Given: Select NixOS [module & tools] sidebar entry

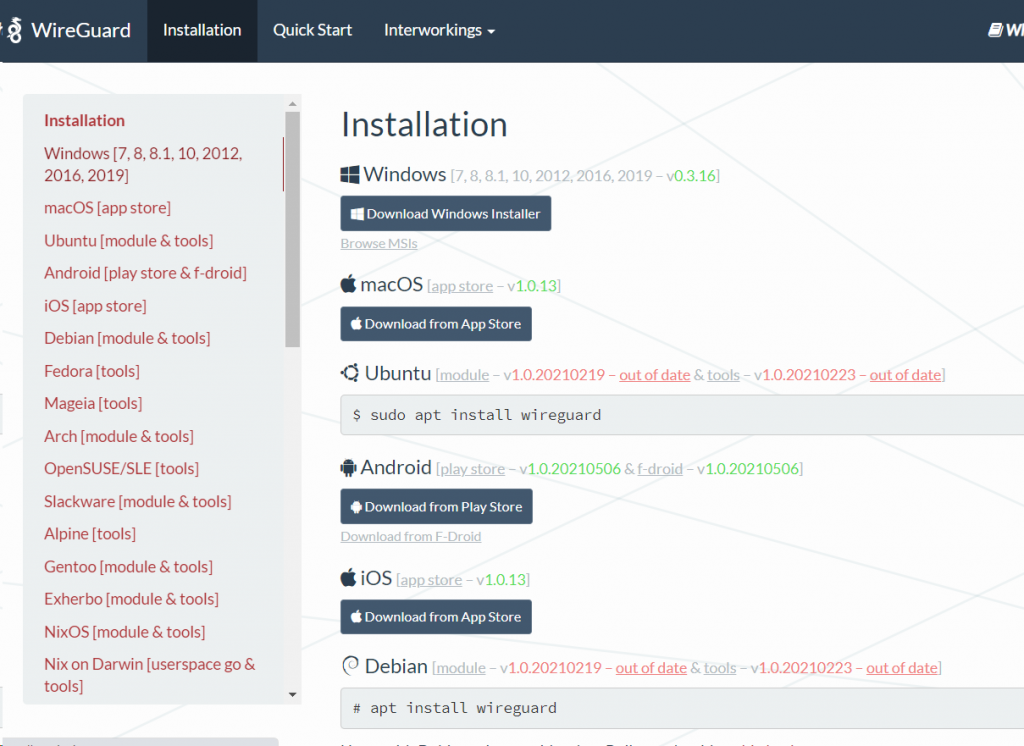Looking at the screenshot, I should 125,632.
